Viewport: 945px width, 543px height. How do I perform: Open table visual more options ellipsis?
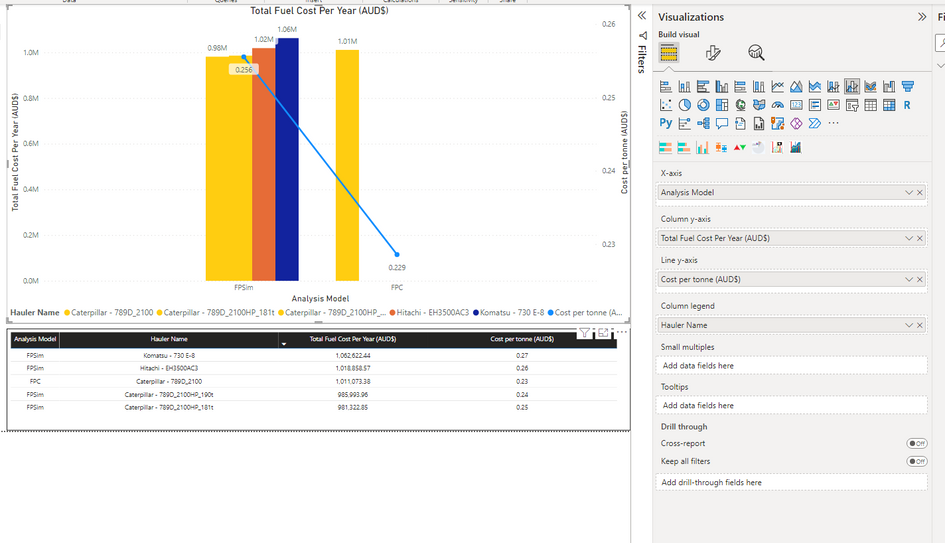(621, 332)
